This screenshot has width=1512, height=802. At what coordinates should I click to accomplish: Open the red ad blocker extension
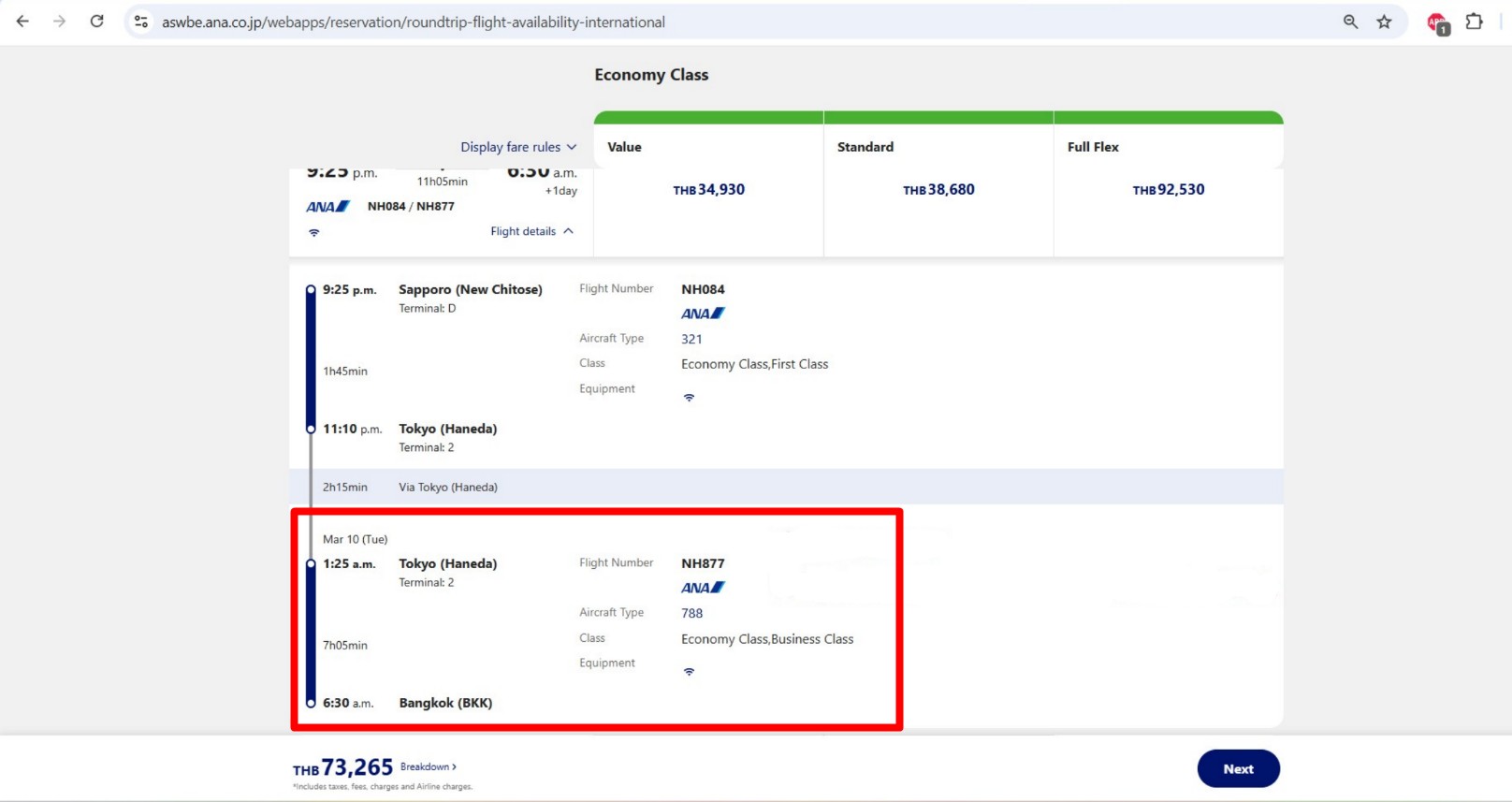tap(1437, 22)
